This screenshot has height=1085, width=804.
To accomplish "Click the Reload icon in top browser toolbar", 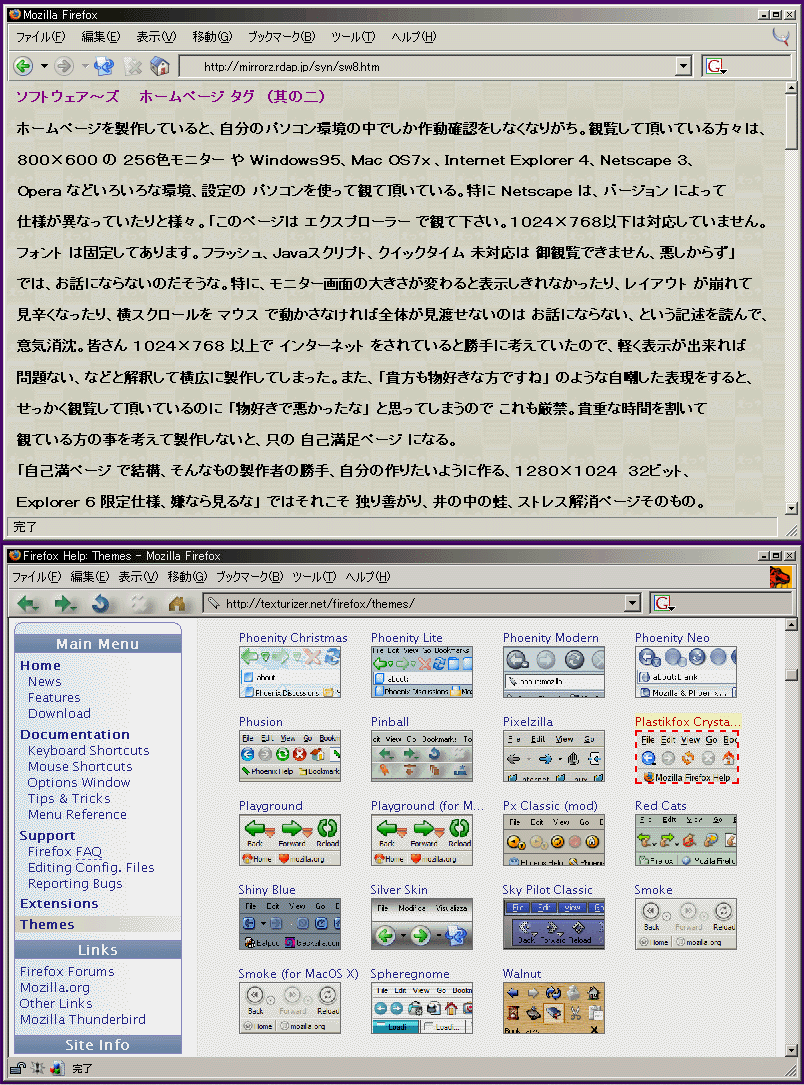I will pos(105,67).
